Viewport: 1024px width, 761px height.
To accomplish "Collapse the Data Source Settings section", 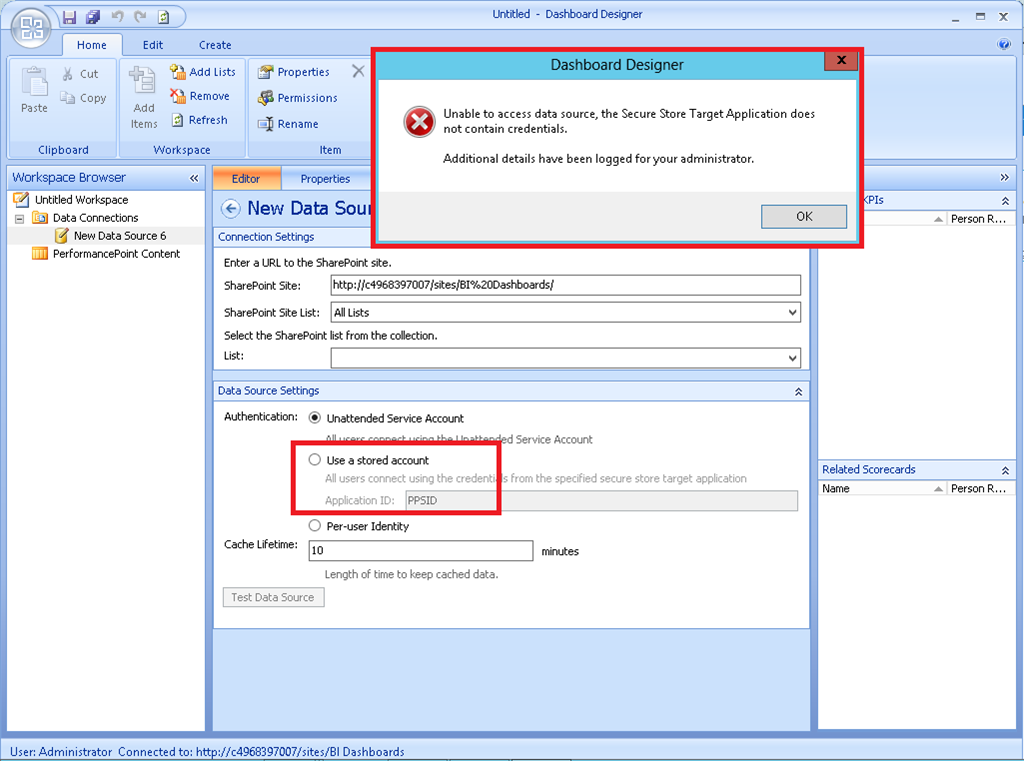I will pos(798,391).
